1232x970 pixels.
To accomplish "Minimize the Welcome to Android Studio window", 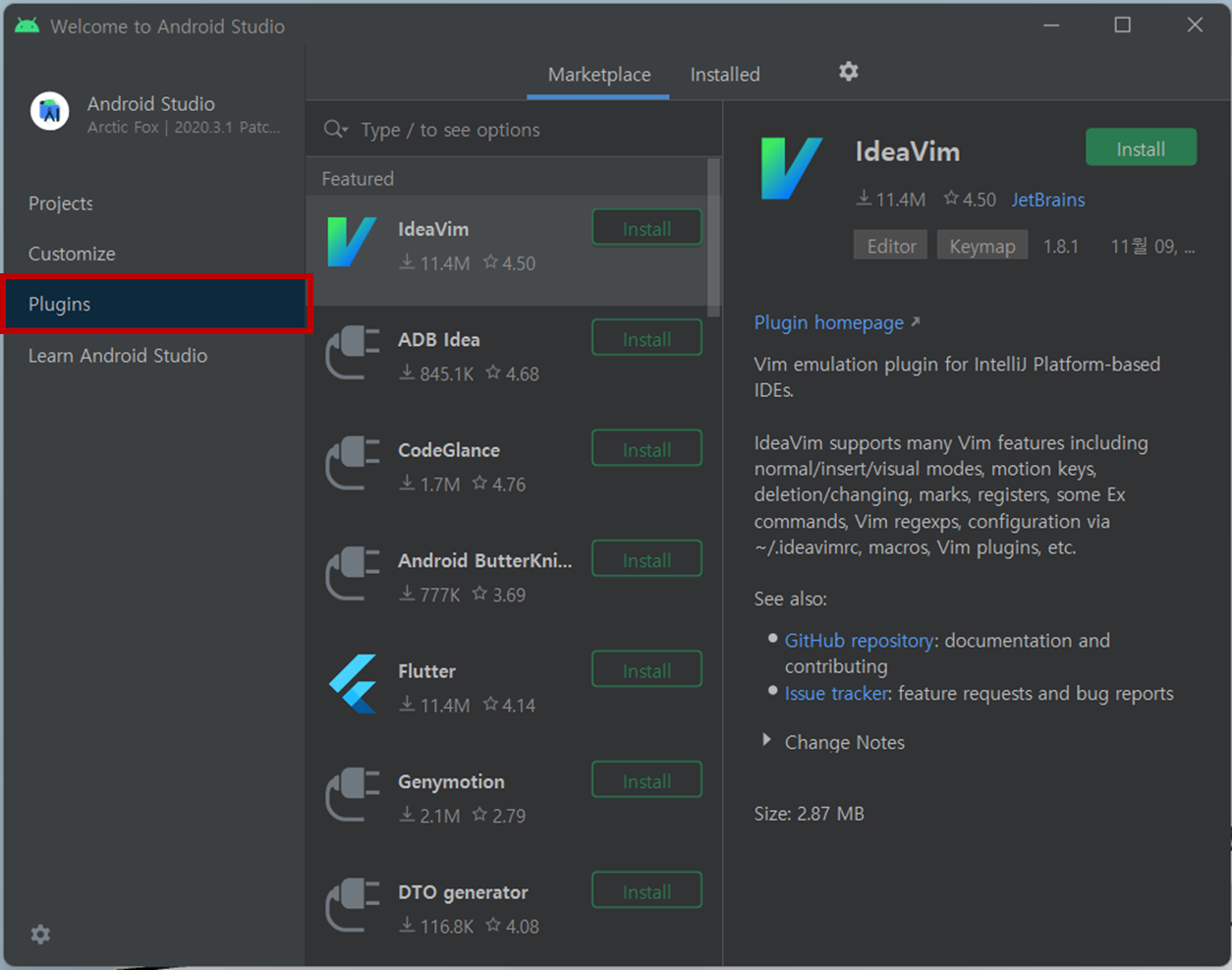I will point(1051,26).
